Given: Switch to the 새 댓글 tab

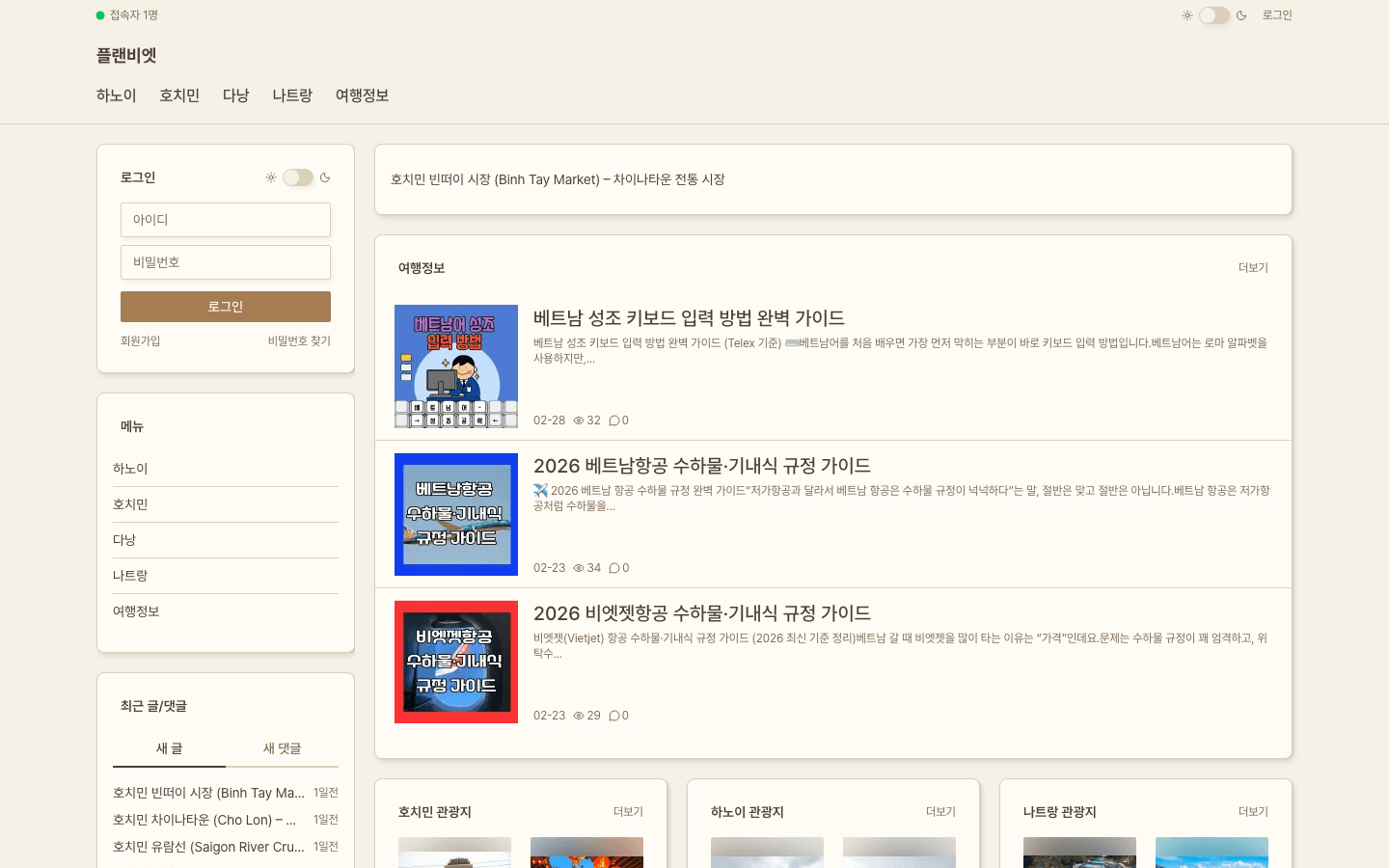Looking at the screenshot, I should click(x=283, y=748).
